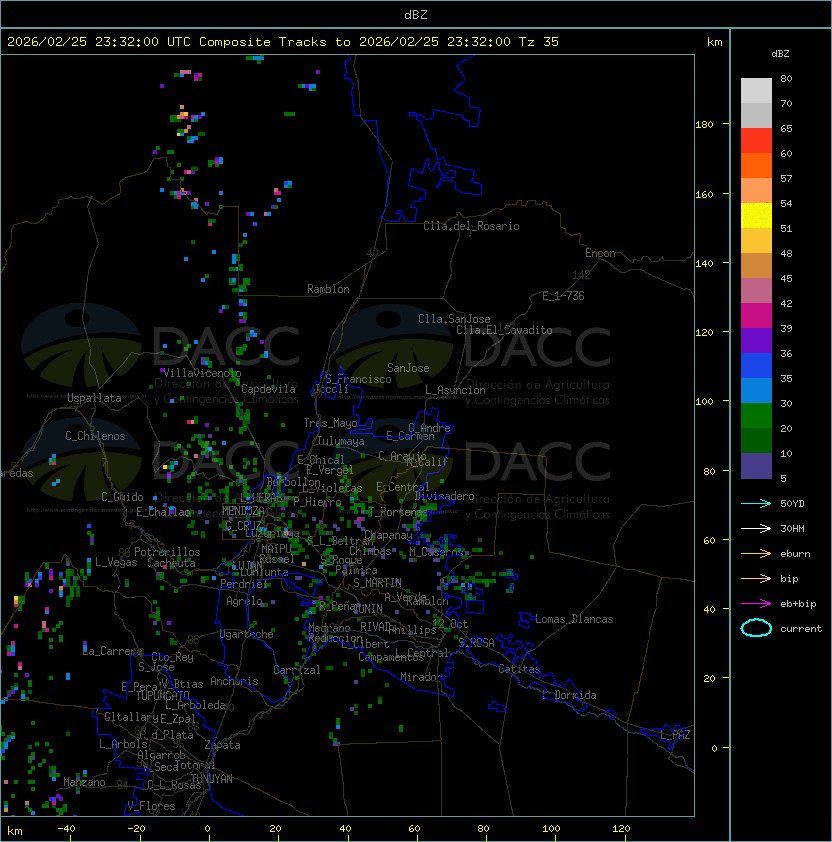Viewport: 832px width, 842px height.
Task: Click the 'Clla.SanJose' map label
Action: point(454,319)
